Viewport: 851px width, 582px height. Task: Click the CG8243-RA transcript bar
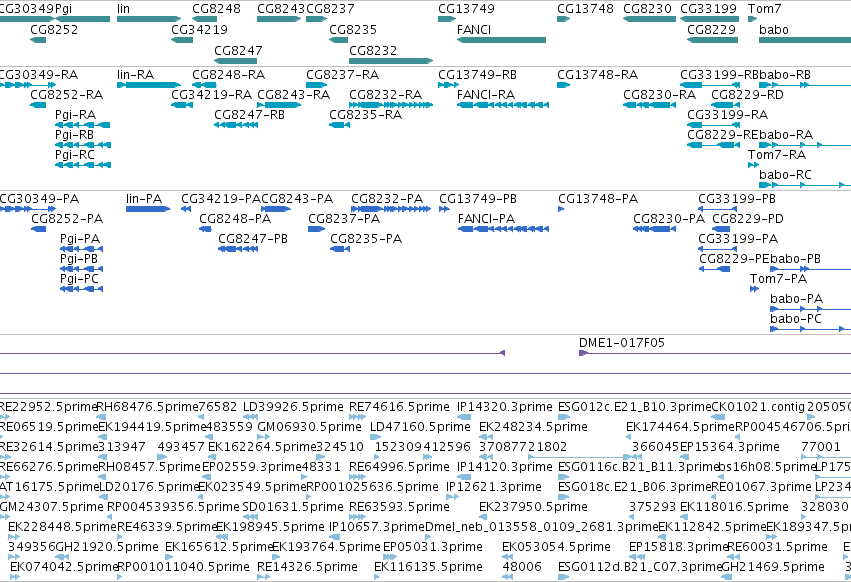(x=279, y=105)
